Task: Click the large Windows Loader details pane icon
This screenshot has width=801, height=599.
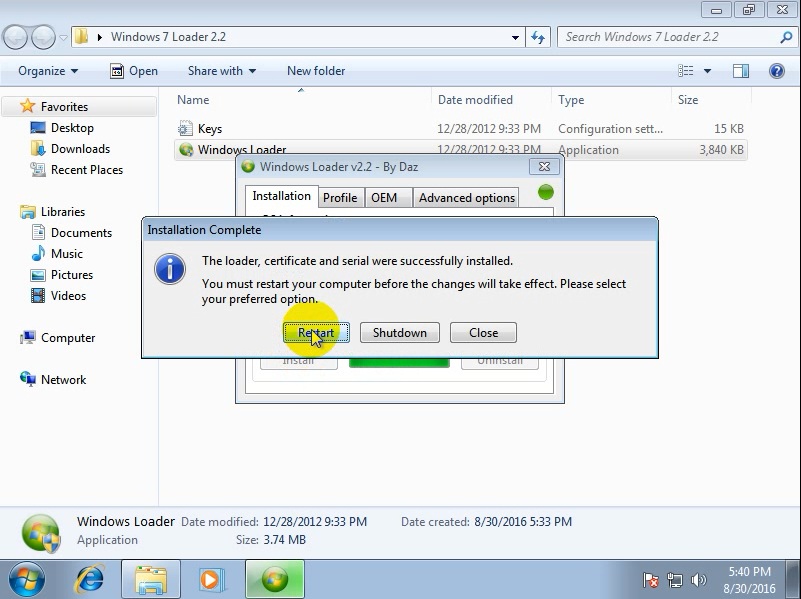Action: 41,533
